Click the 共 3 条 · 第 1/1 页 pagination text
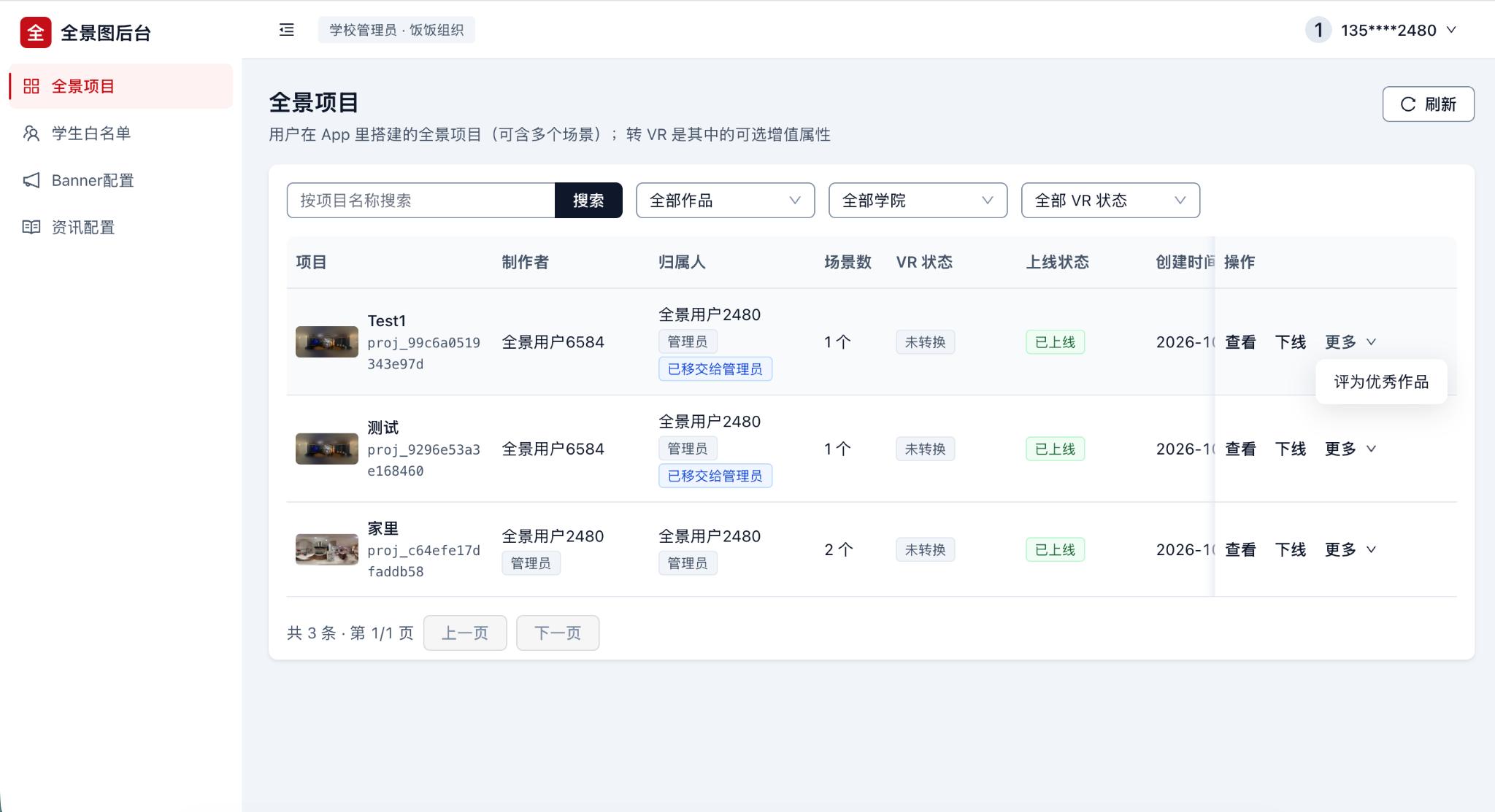1495x812 pixels. point(350,633)
